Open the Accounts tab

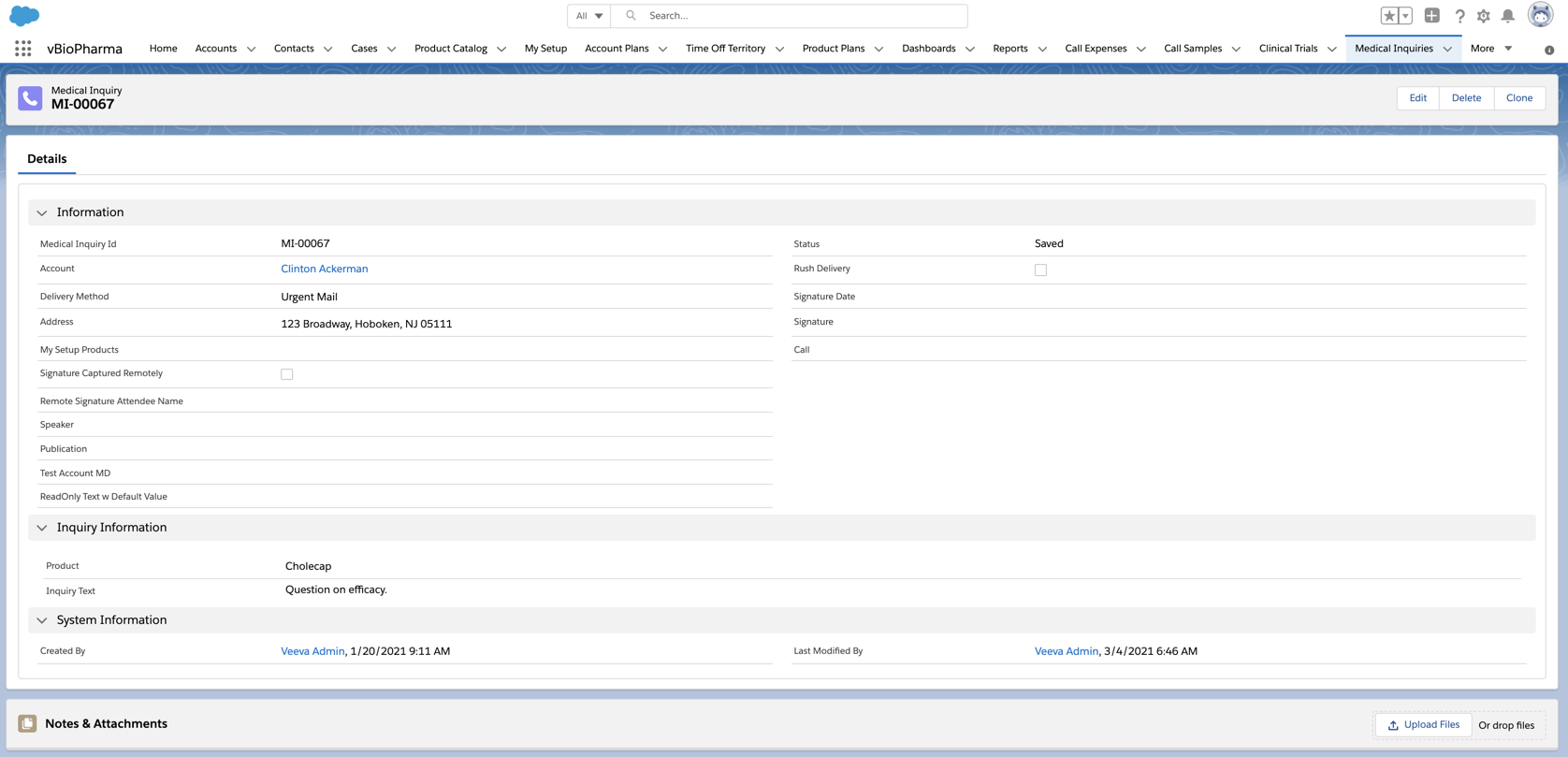pos(215,49)
